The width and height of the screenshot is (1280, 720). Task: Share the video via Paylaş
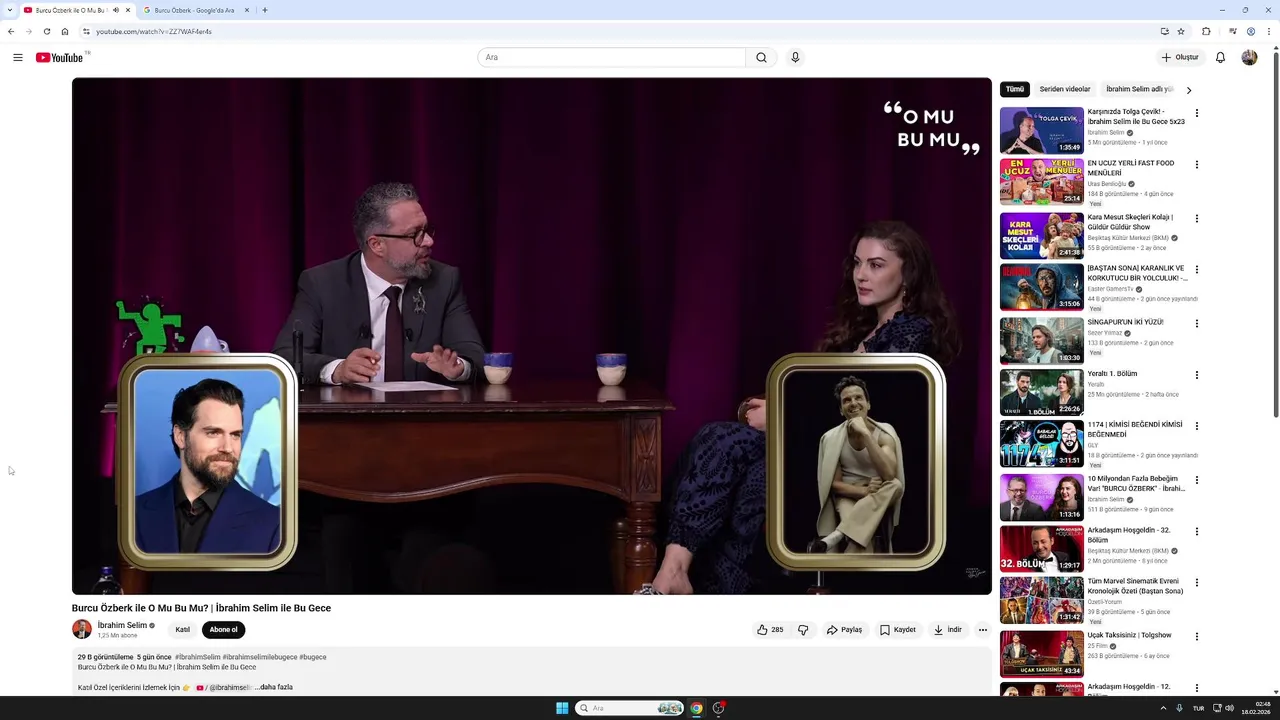pos(844,630)
